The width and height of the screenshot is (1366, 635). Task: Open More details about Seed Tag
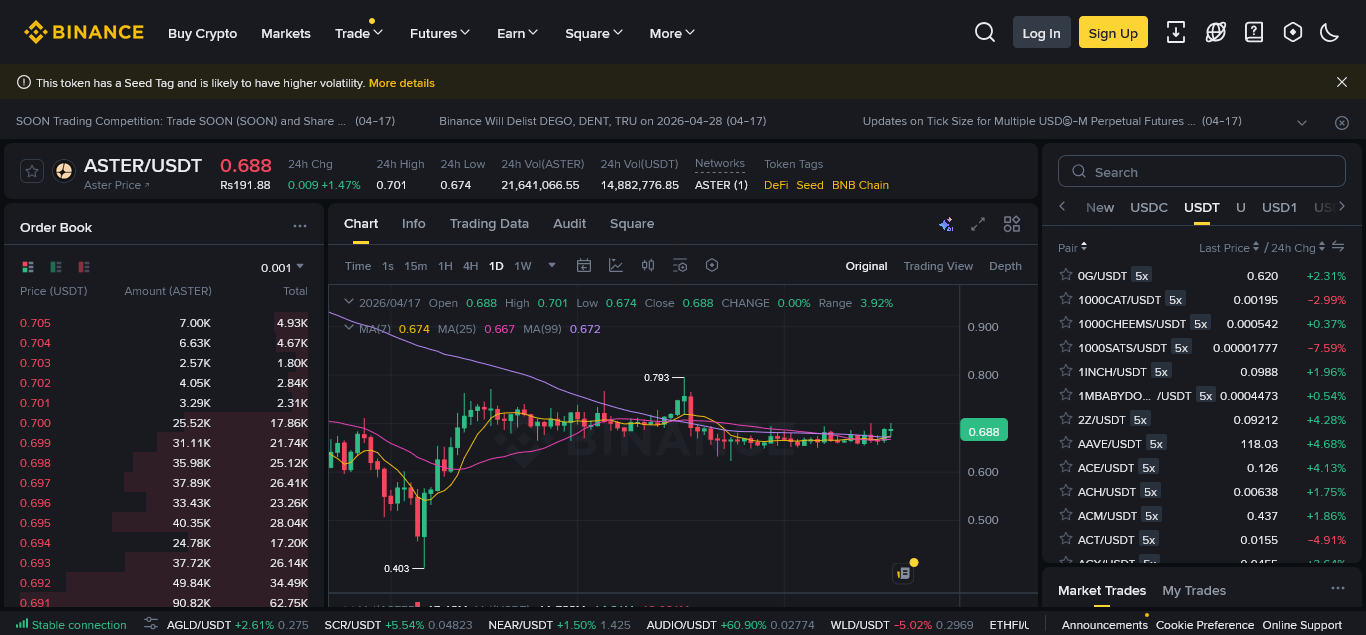click(402, 82)
